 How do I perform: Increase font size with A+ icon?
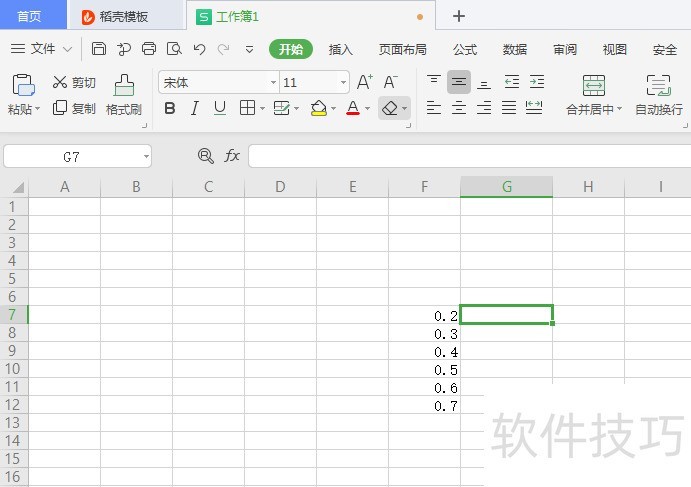(365, 82)
